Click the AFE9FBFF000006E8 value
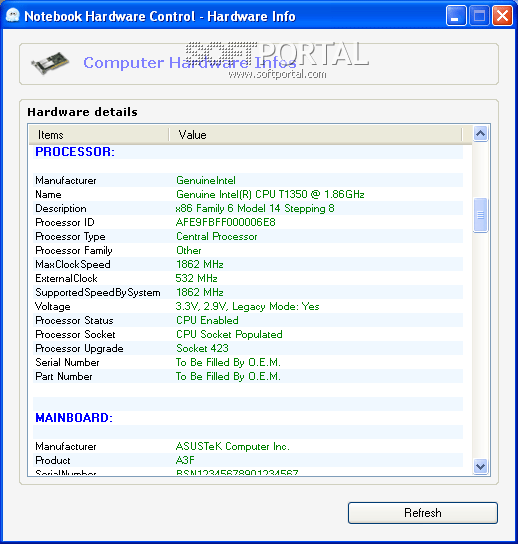Viewport: 518px width, 544px height. (x=226, y=222)
